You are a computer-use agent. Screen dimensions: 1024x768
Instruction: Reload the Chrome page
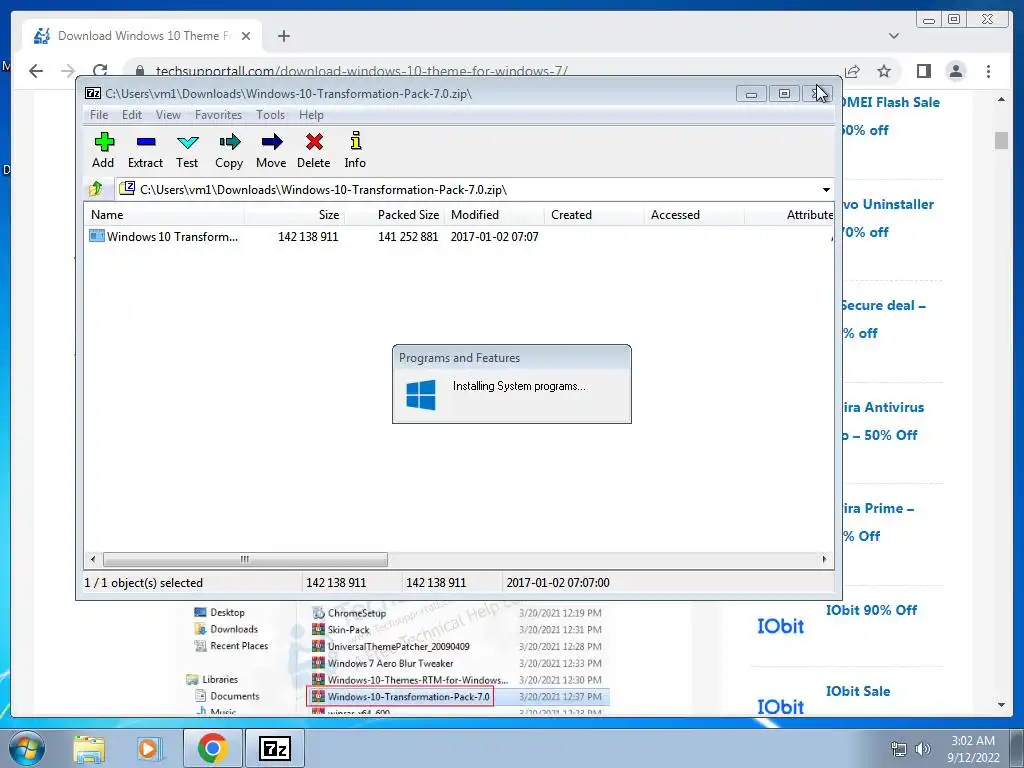pos(100,71)
